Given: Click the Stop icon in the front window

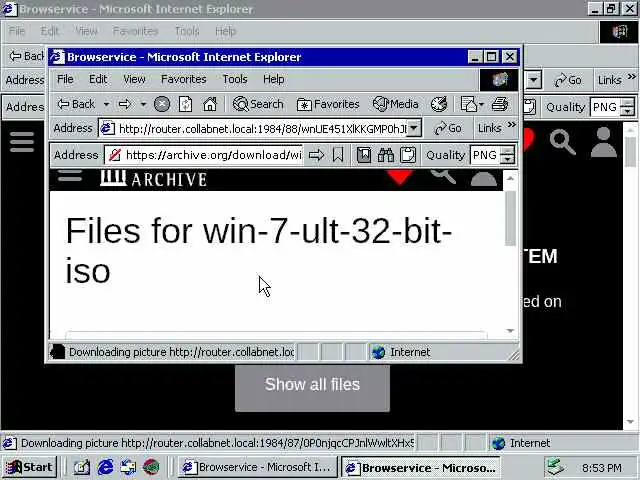Looking at the screenshot, I should pos(162,104).
